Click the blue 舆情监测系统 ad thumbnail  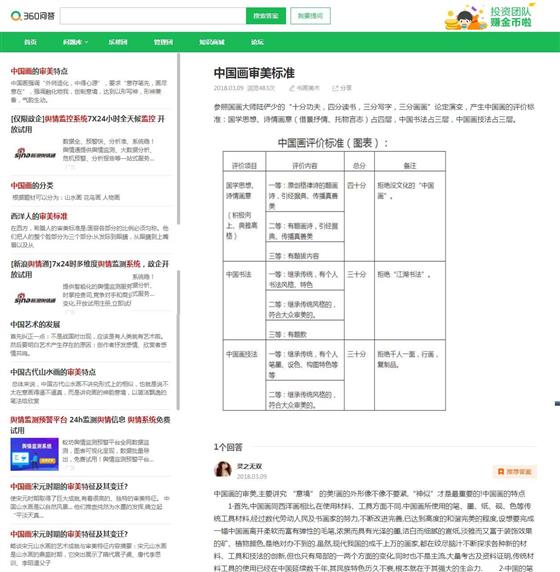pos(34,454)
